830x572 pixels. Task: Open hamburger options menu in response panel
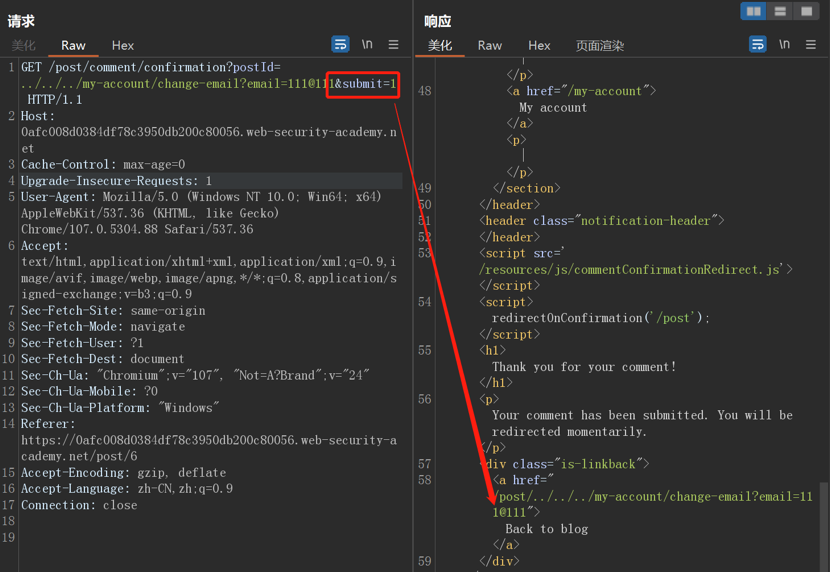(x=810, y=44)
